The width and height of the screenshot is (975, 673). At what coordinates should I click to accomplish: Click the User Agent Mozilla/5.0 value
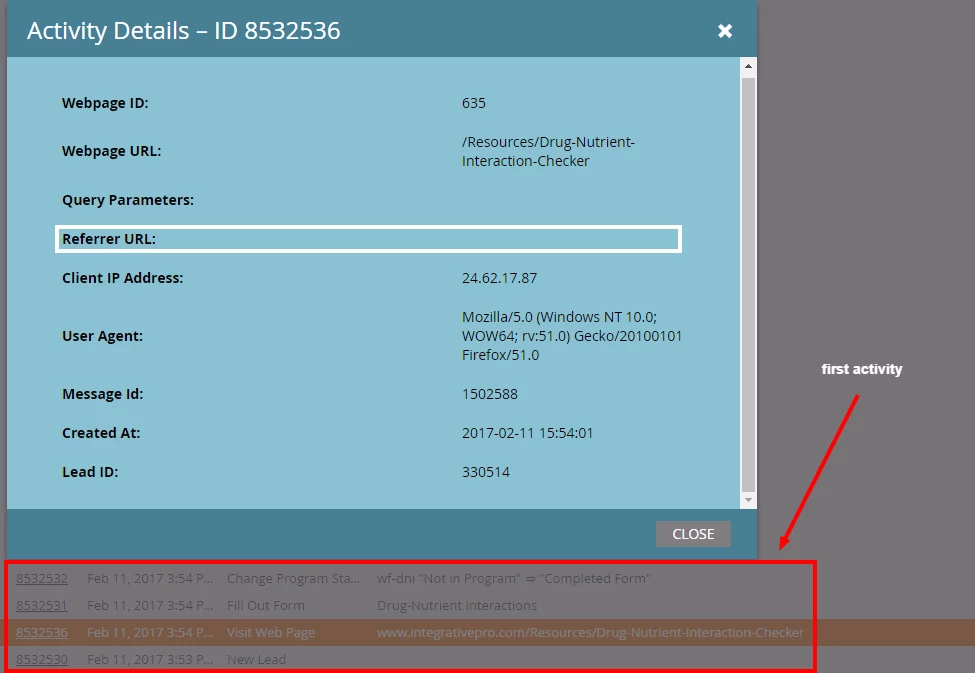coord(571,336)
